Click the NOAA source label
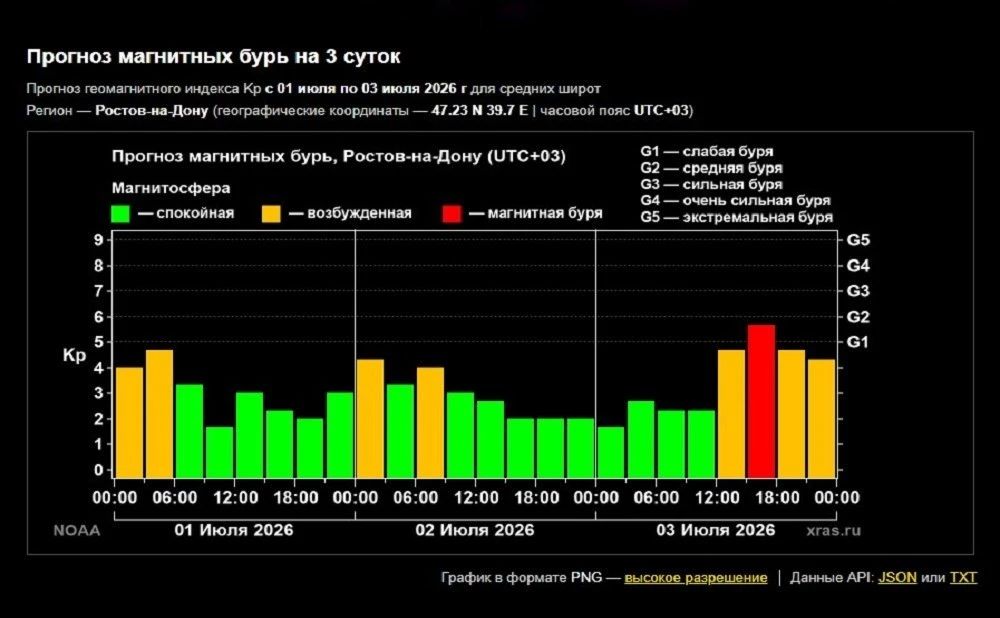Screen dimensions: 1000x618 [77, 531]
